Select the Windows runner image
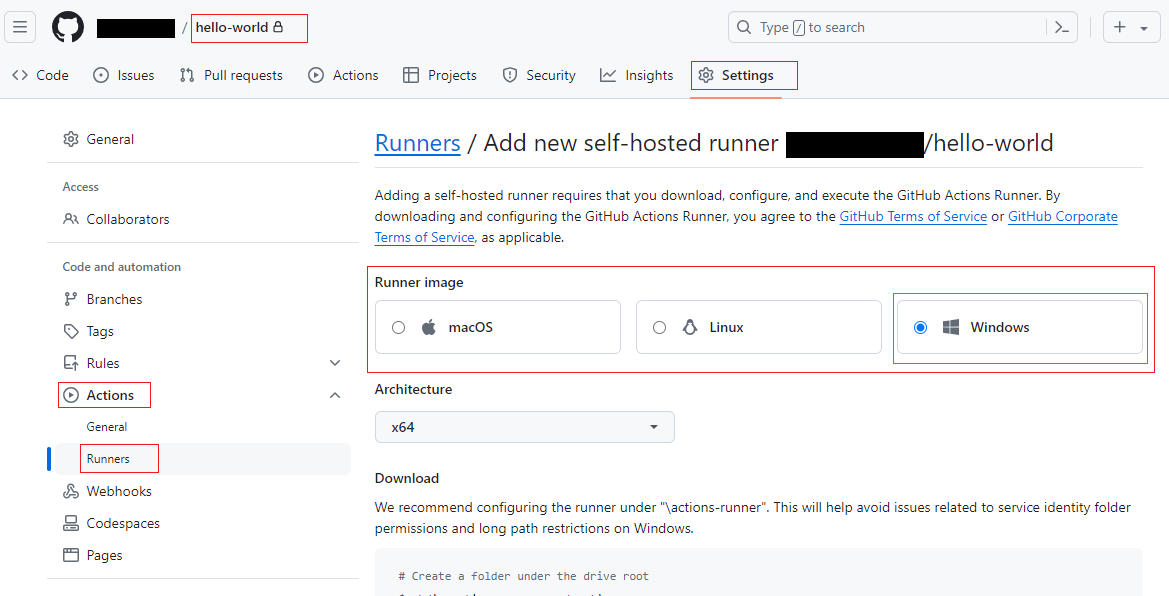The width and height of the screenshot is (1169, 596). [x=921, y=326]
